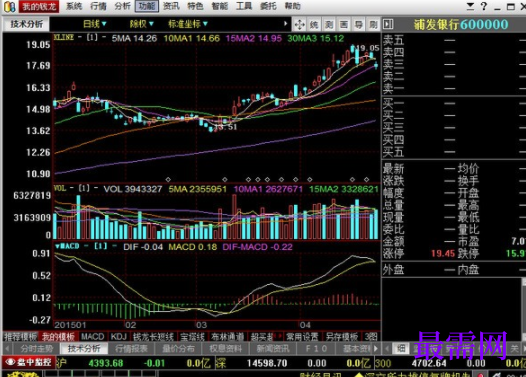Open the 工具 menu
This screenshot has width=526, height=377.
(244, 6)
